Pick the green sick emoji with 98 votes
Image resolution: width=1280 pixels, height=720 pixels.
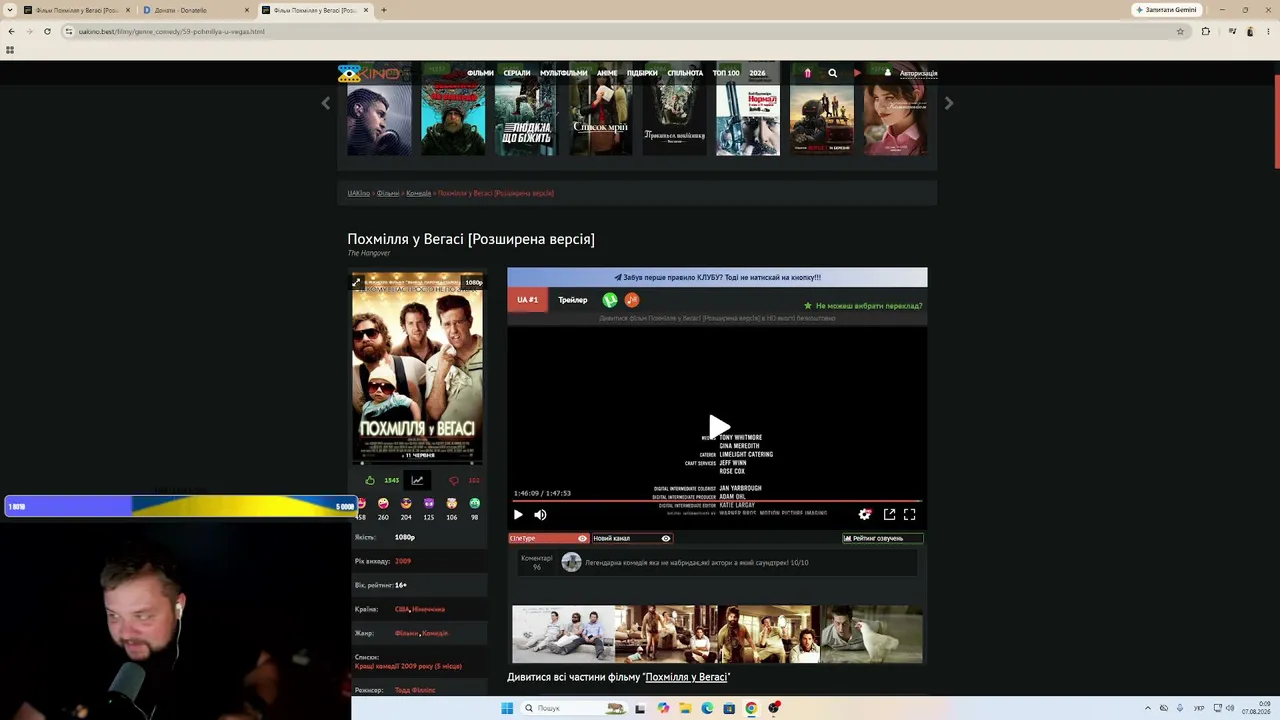tap(475, 503)
